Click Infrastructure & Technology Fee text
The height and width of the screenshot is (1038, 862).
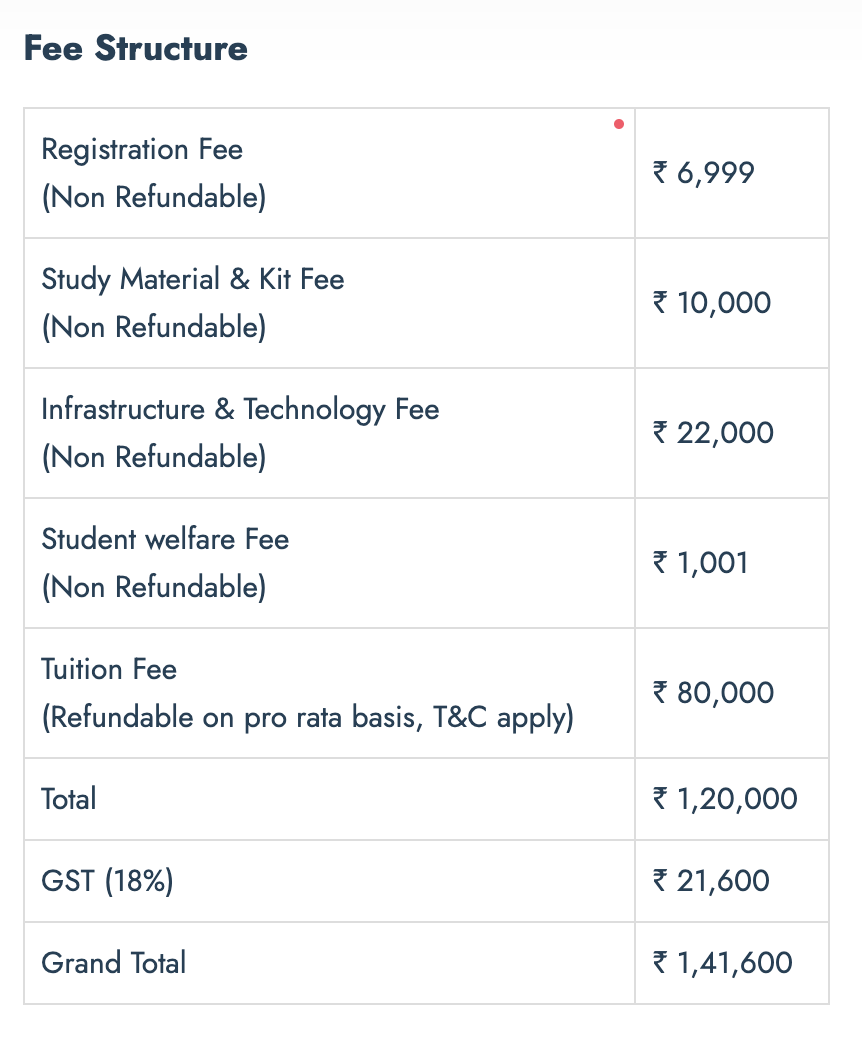[x=240, y=410]
